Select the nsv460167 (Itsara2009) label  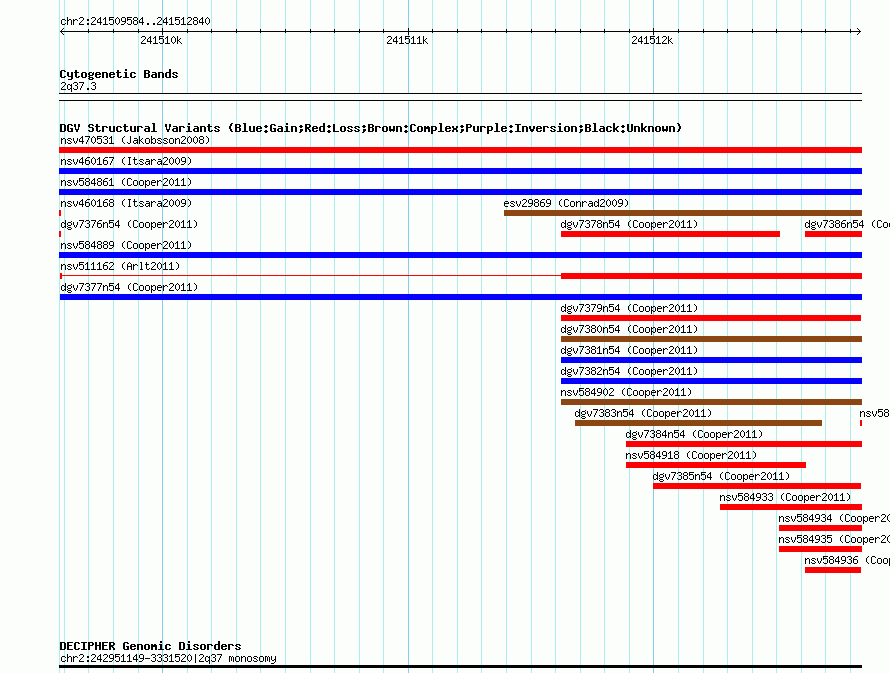click(126, 161)
